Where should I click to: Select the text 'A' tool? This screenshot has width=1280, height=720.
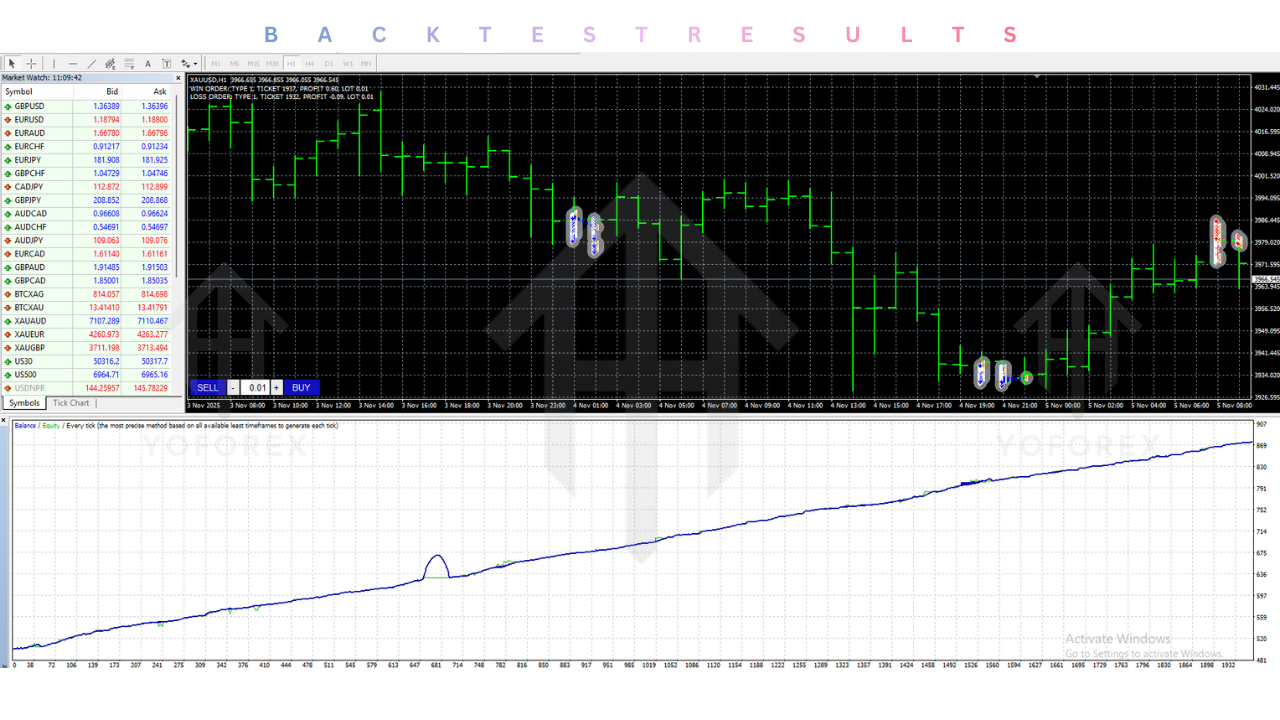[148, 63]
